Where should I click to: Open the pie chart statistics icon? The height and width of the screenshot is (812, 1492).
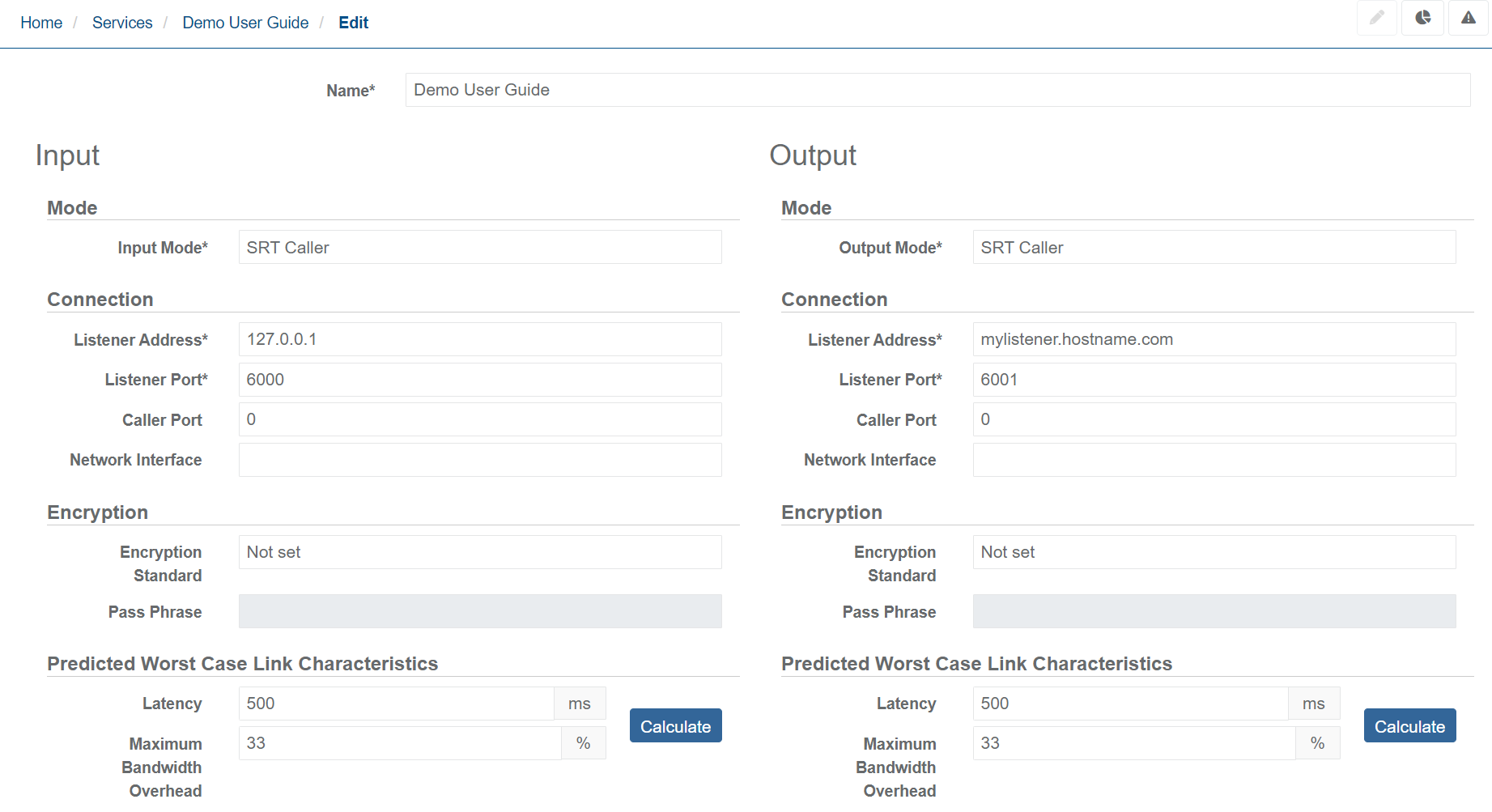[x=1422, y=18]
